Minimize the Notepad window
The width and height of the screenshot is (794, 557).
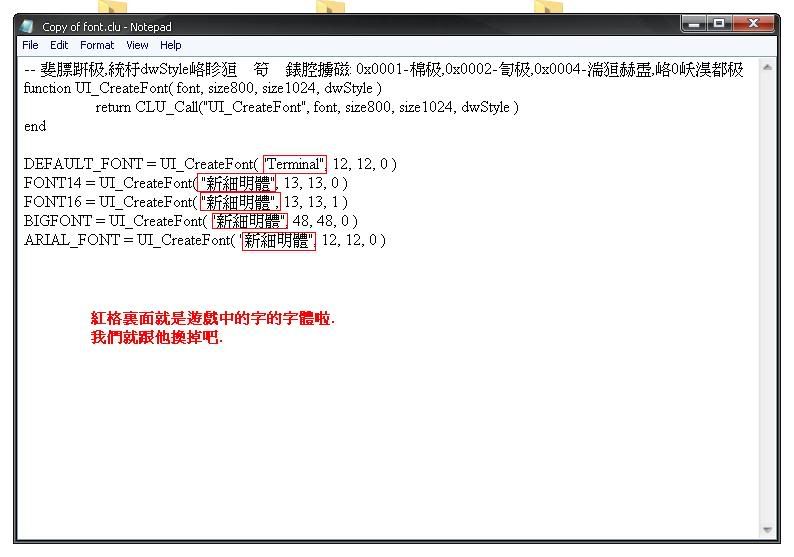coord(694,23)
